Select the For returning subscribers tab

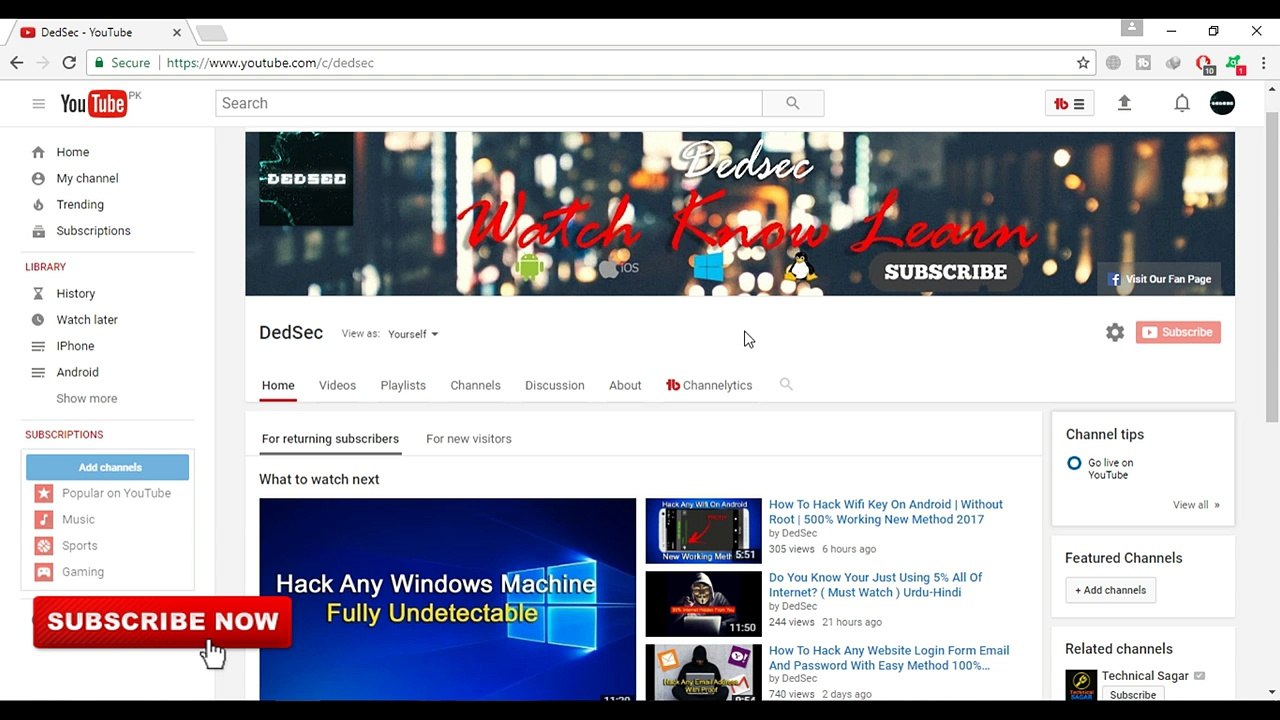(330, 439)
